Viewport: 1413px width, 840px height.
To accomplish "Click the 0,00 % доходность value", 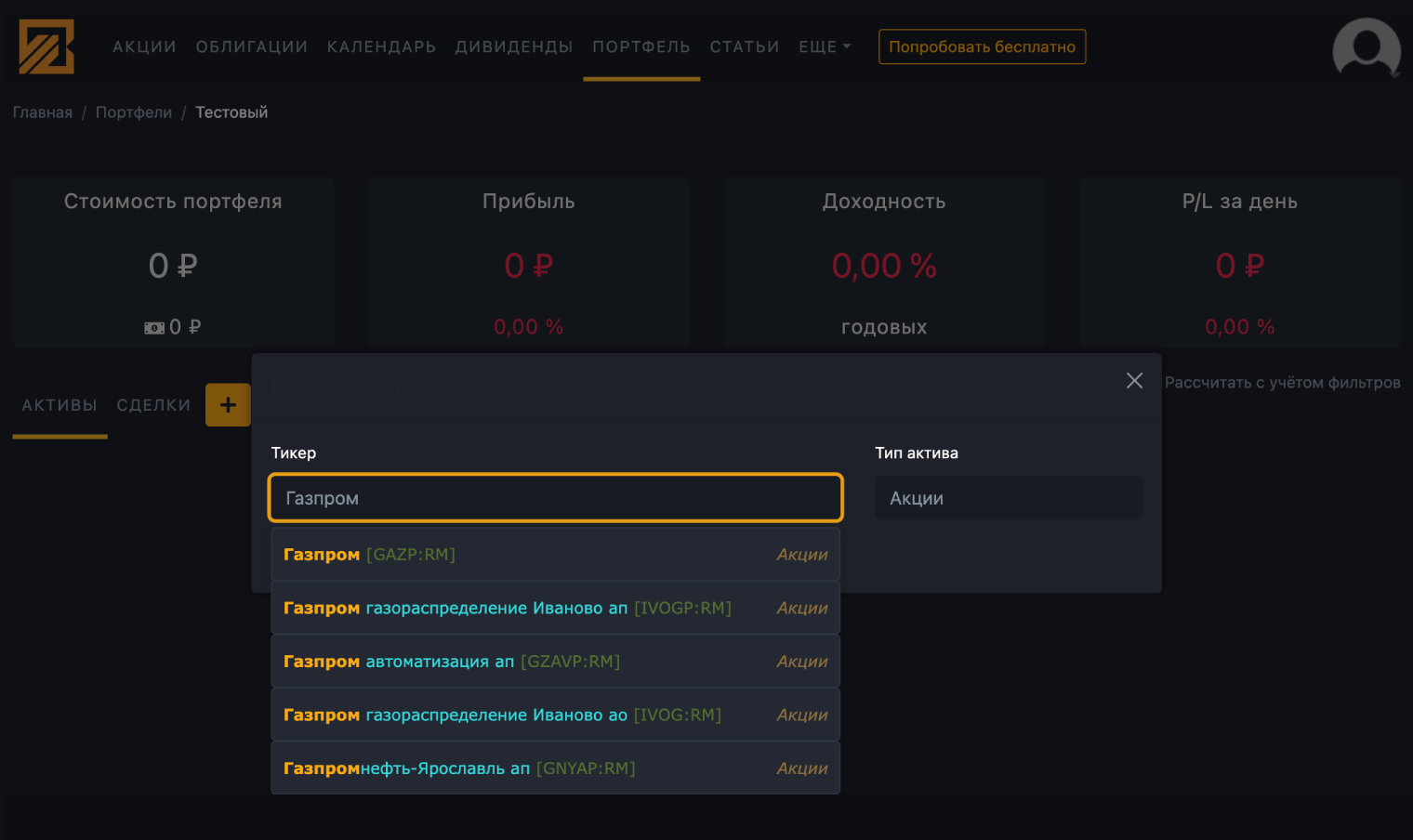I will pos(884,266).
